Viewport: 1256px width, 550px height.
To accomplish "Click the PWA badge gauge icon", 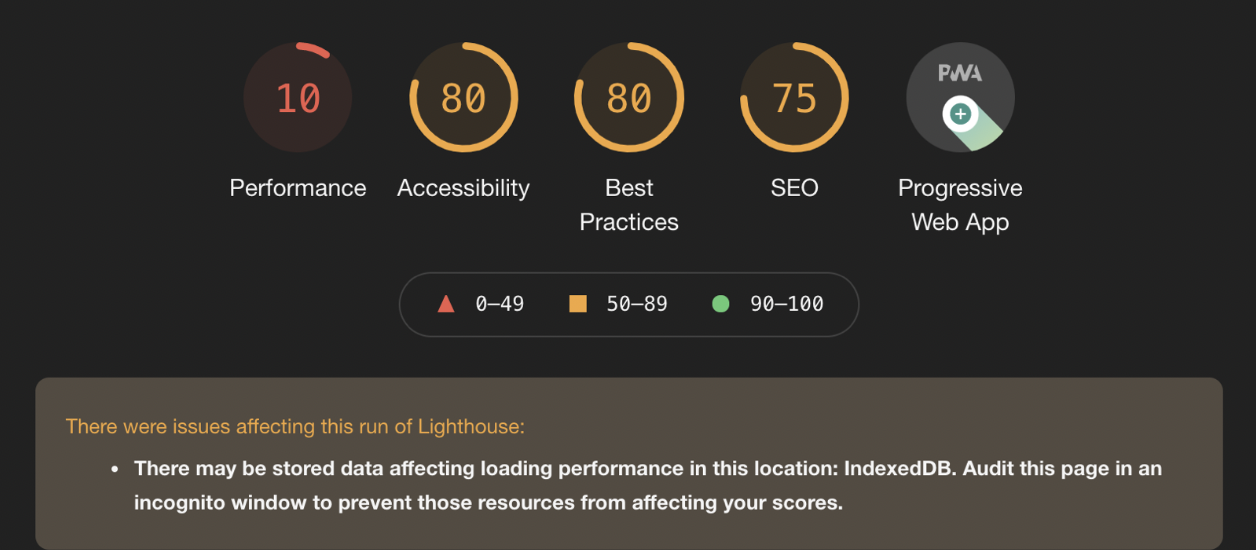I will click(x=960, y=98).
